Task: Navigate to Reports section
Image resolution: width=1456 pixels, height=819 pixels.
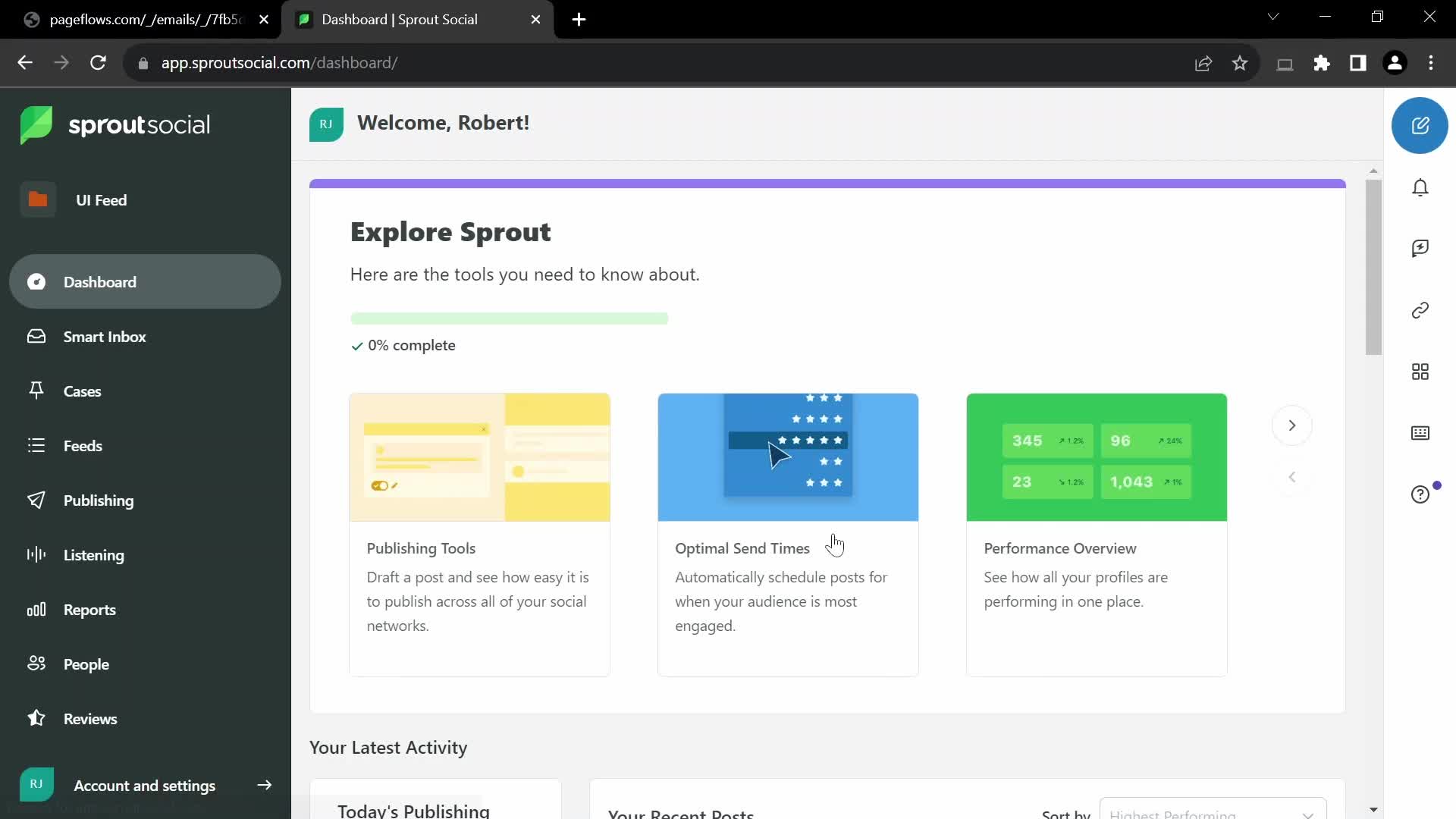Action: [x=89, y=609]
